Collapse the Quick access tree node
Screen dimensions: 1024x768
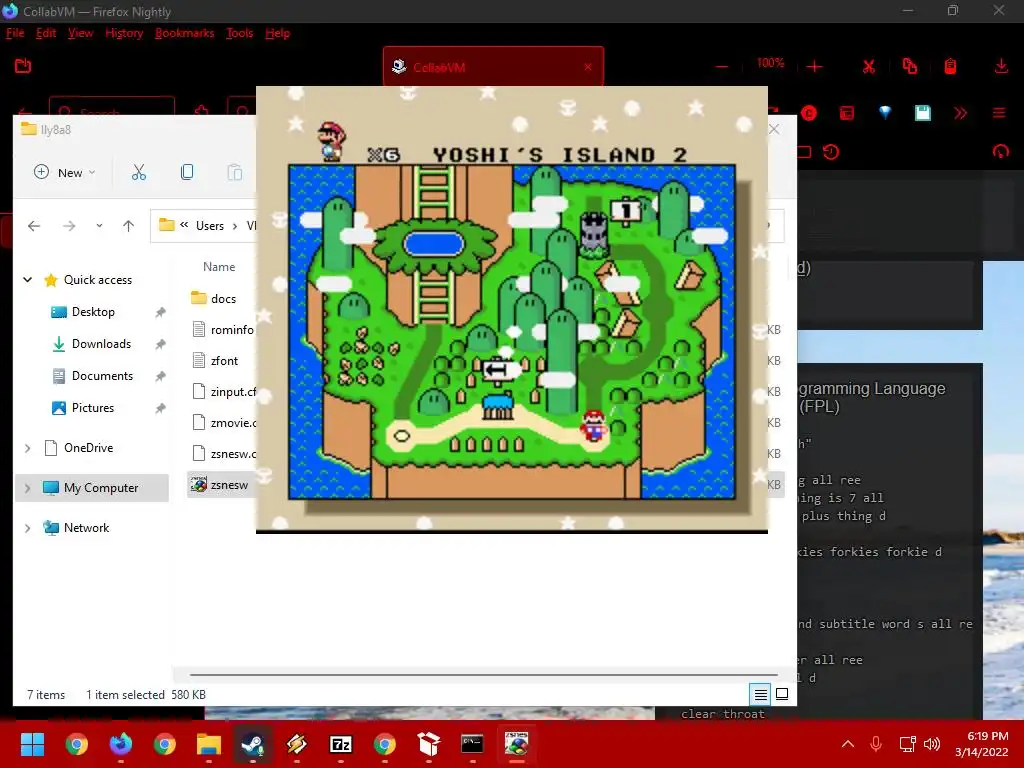(x=27, y=280)
